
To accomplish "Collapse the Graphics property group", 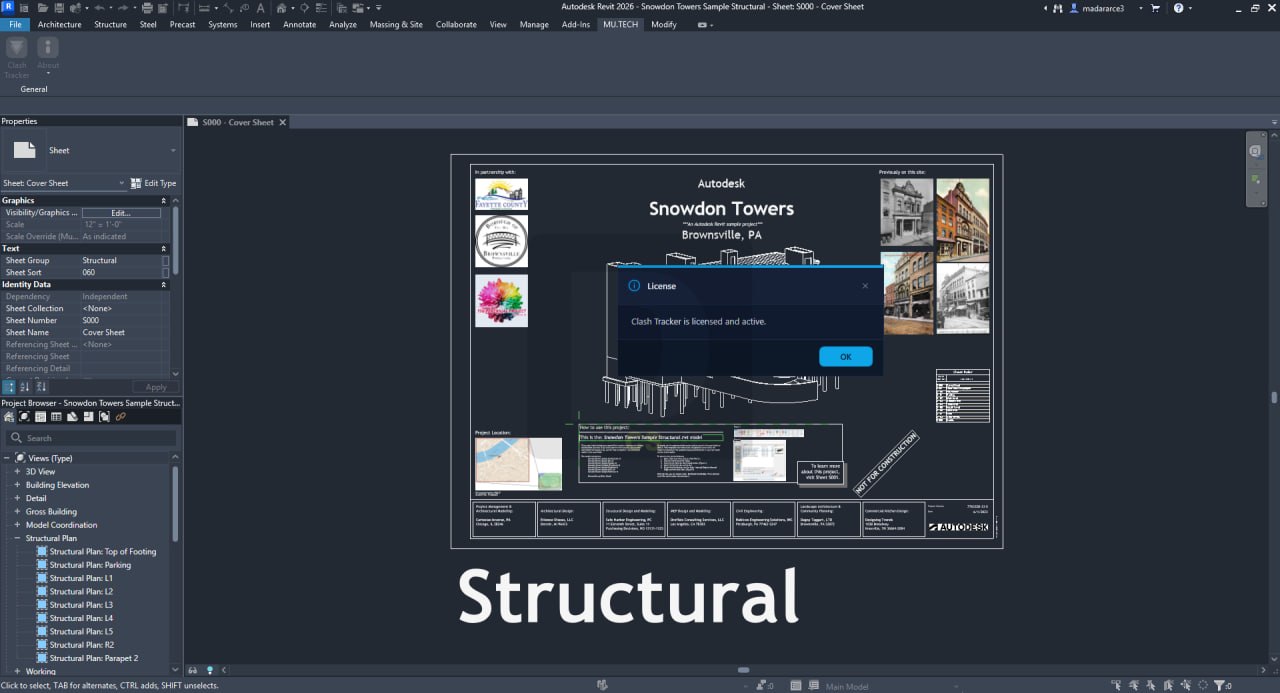I will pyautogui.click(x=164, y=200).
